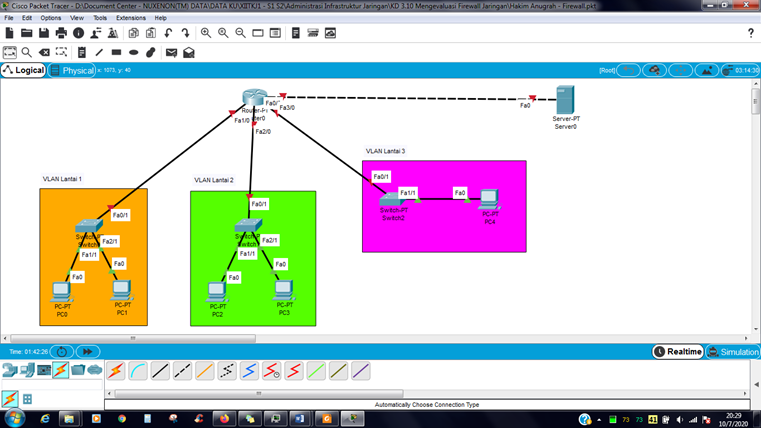Select the Logical workspace tab
The image size is (761, 428).
click(23, 70)
